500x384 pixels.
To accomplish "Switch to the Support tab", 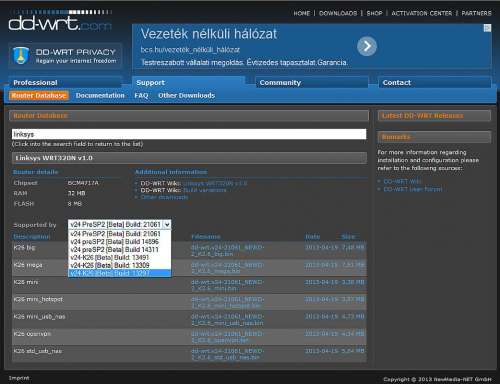I will tap(188, 82).
